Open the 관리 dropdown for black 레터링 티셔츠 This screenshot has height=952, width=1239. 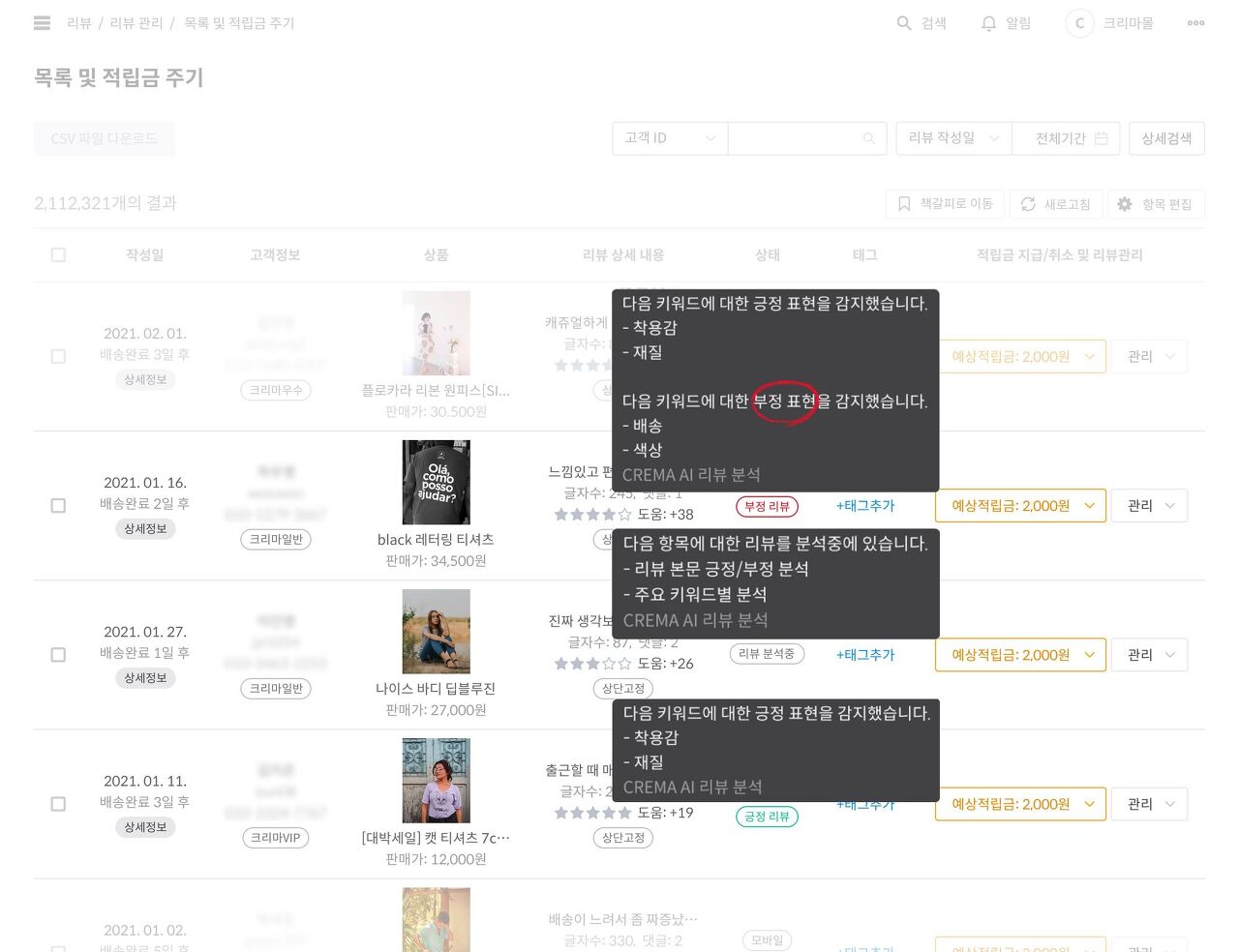[x=1149, y=505]
